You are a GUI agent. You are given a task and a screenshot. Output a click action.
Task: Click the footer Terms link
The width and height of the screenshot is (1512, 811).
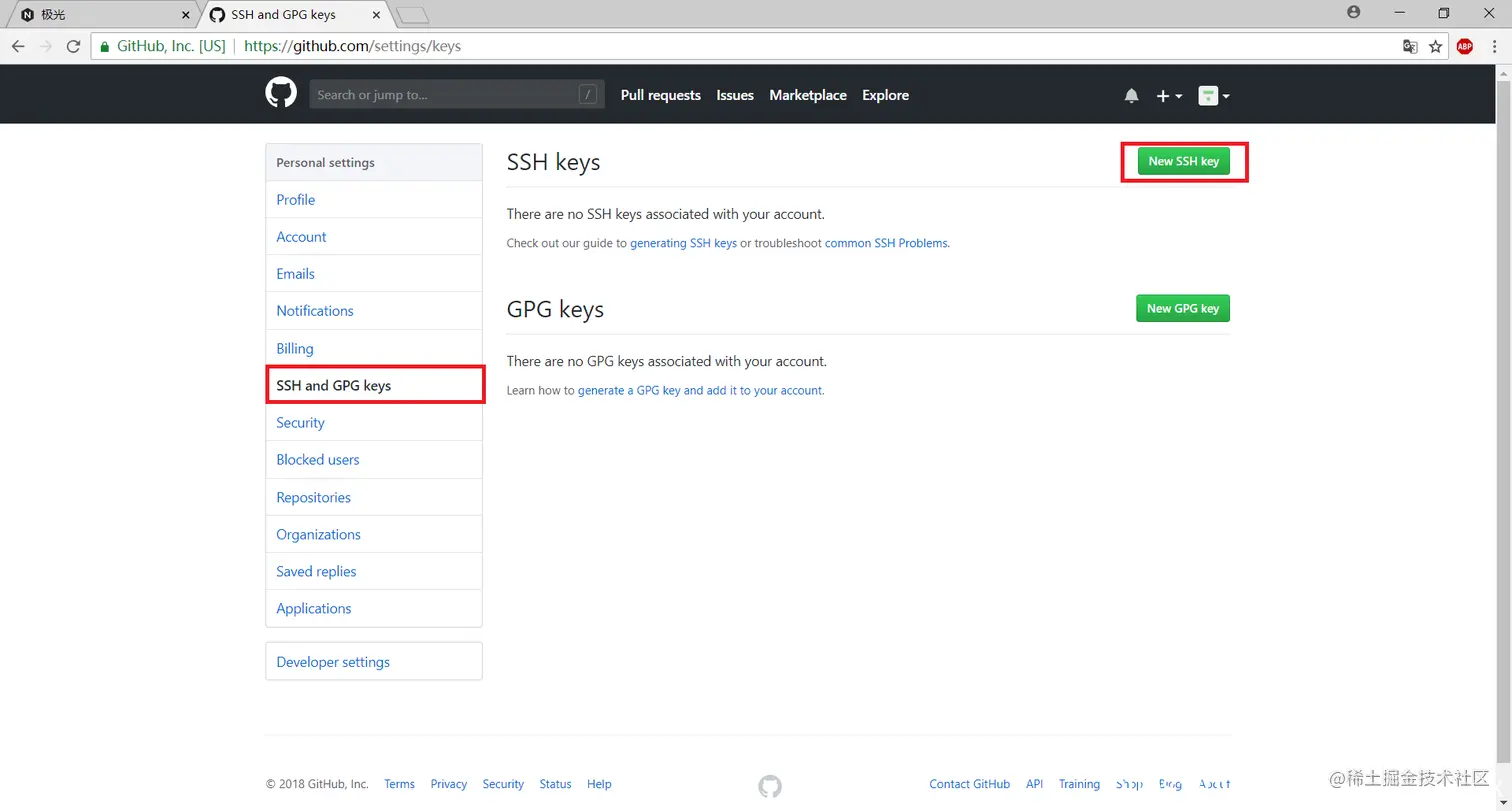click(x=399, y=784)
